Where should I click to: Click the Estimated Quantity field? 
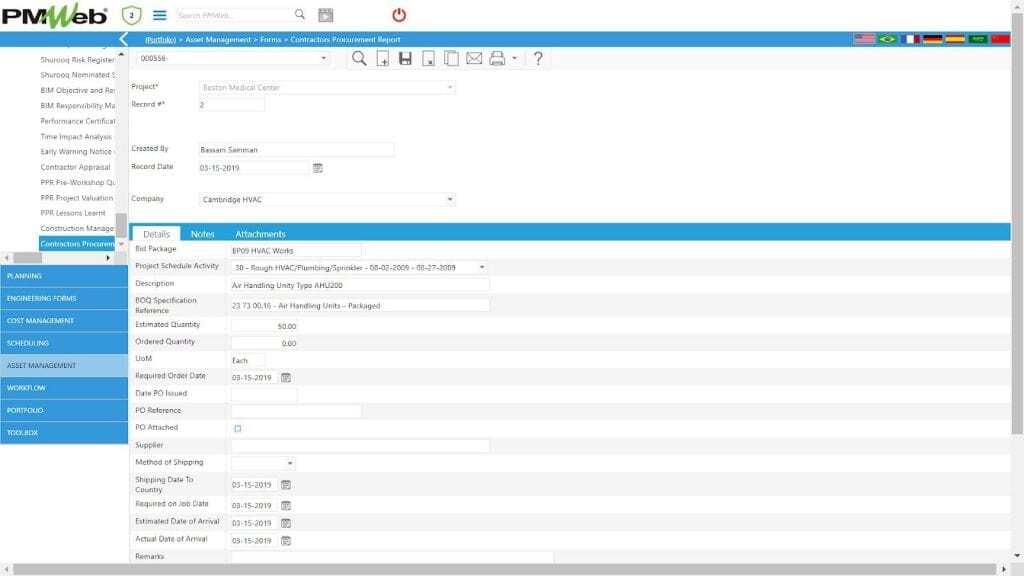(264, 325)
